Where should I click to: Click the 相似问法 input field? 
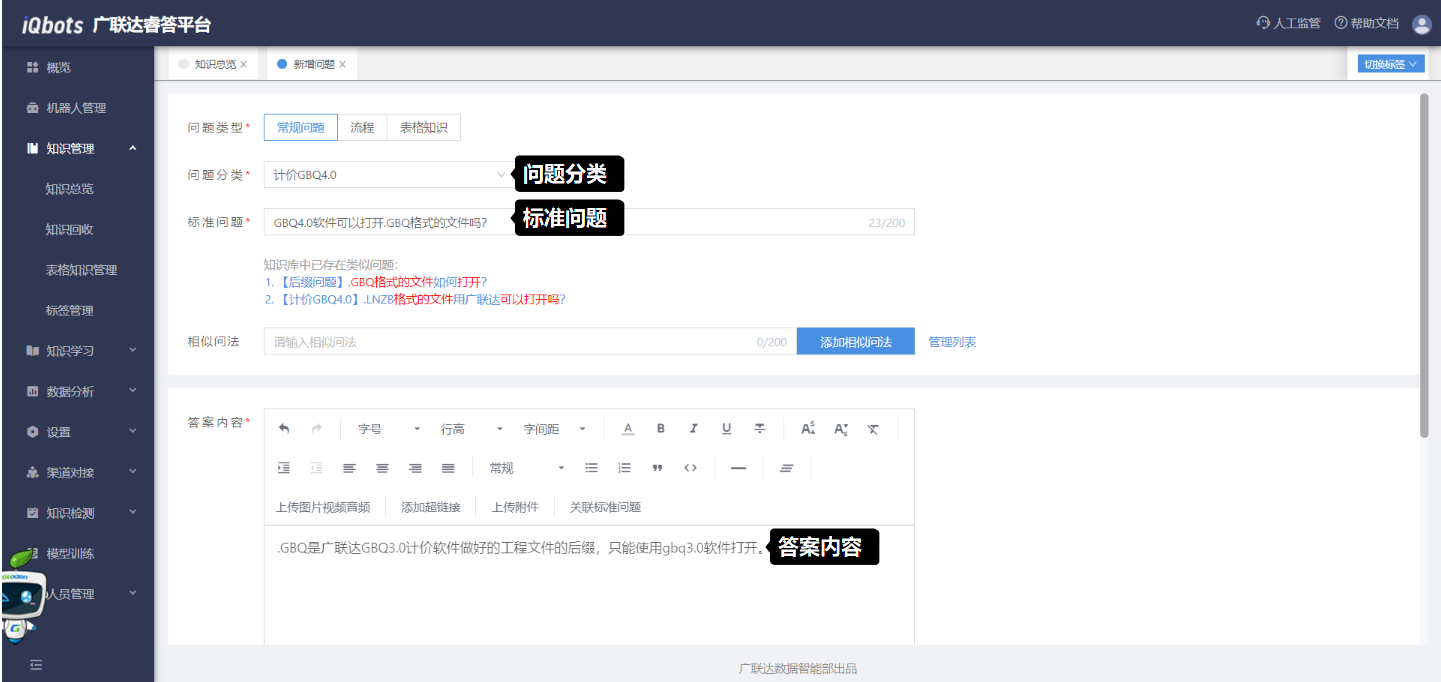[510, 342]
